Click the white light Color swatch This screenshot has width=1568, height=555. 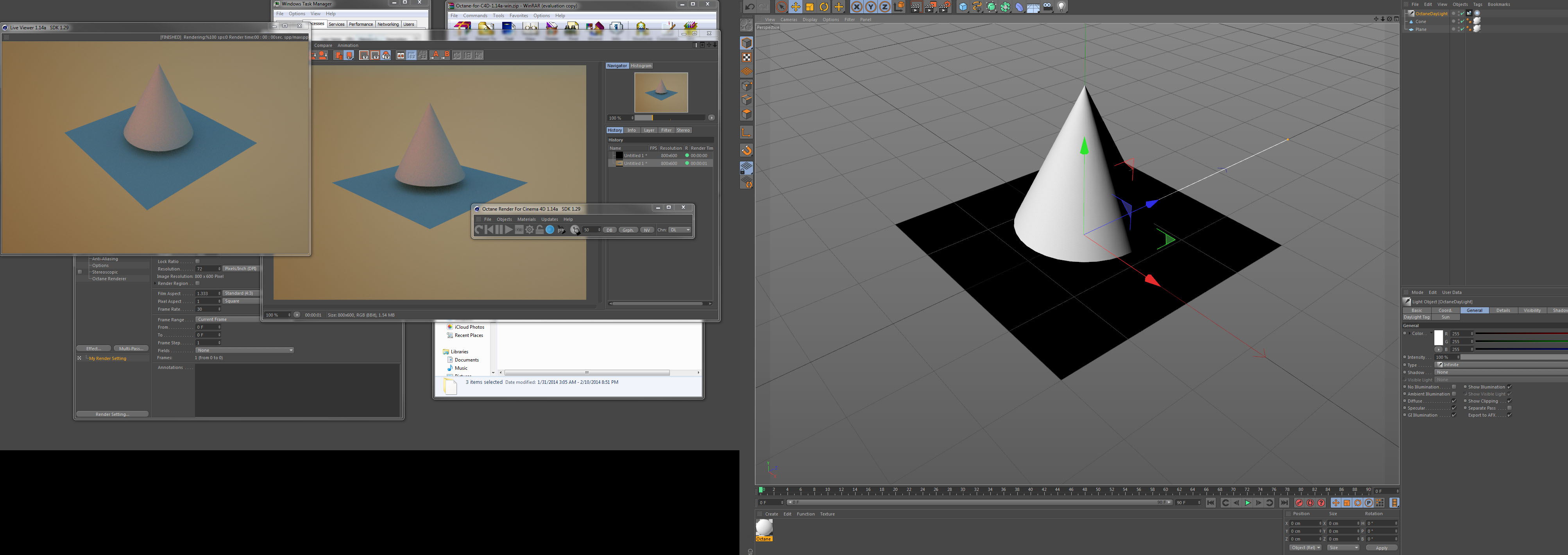(x=1438, y=338)
